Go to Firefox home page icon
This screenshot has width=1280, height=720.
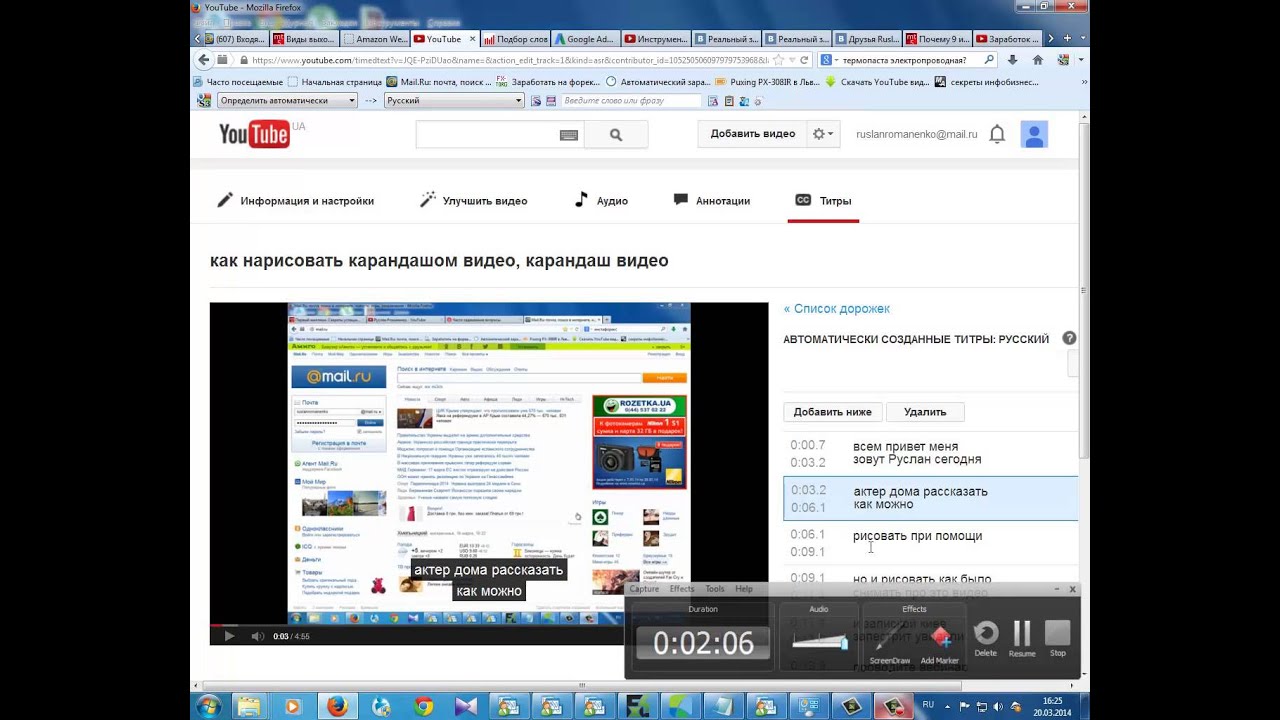[x=1037, y=60]
